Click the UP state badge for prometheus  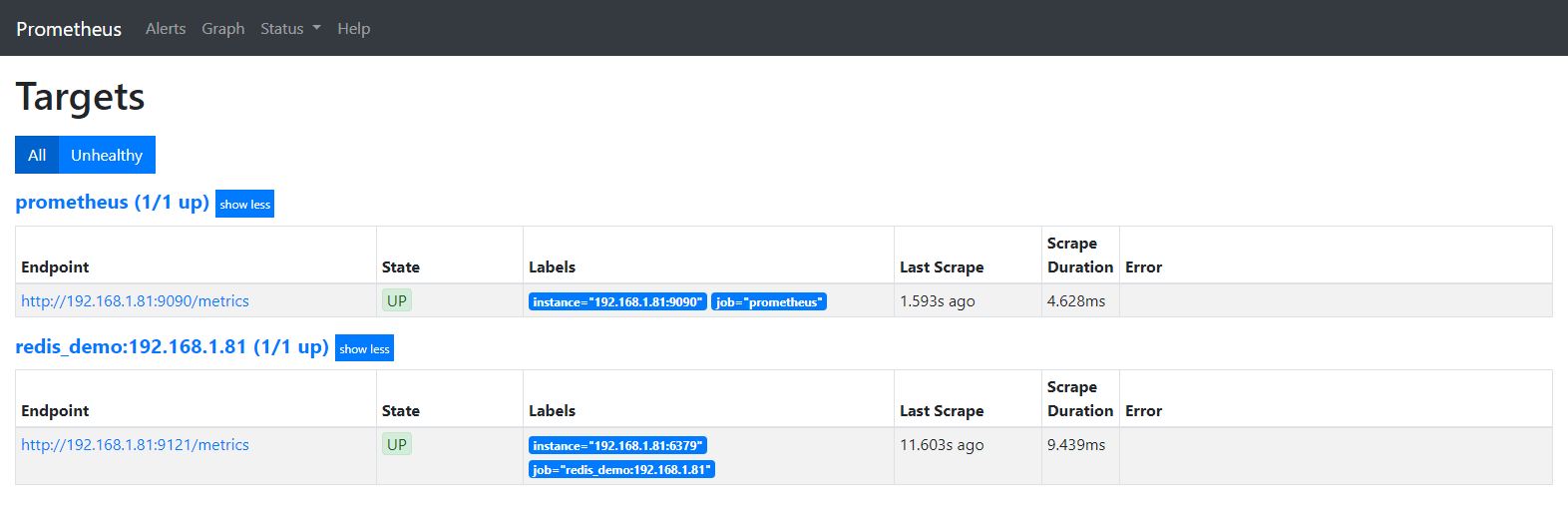point(397,301)
